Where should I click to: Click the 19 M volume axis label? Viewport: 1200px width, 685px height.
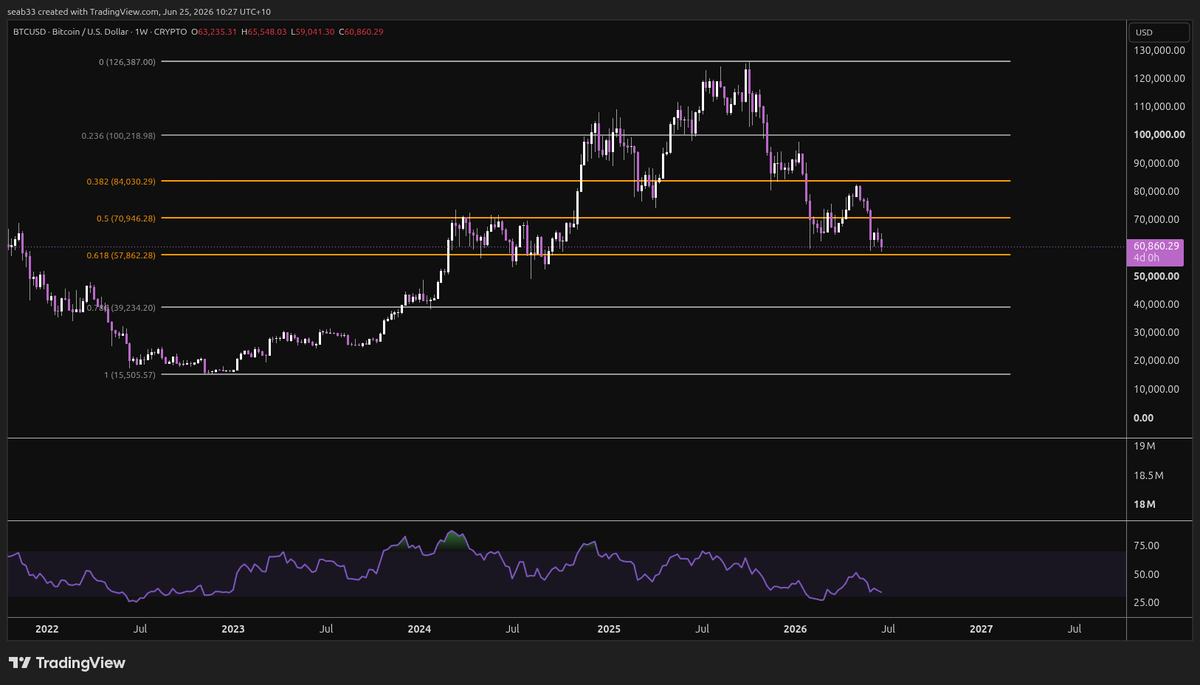(1146, 445)
